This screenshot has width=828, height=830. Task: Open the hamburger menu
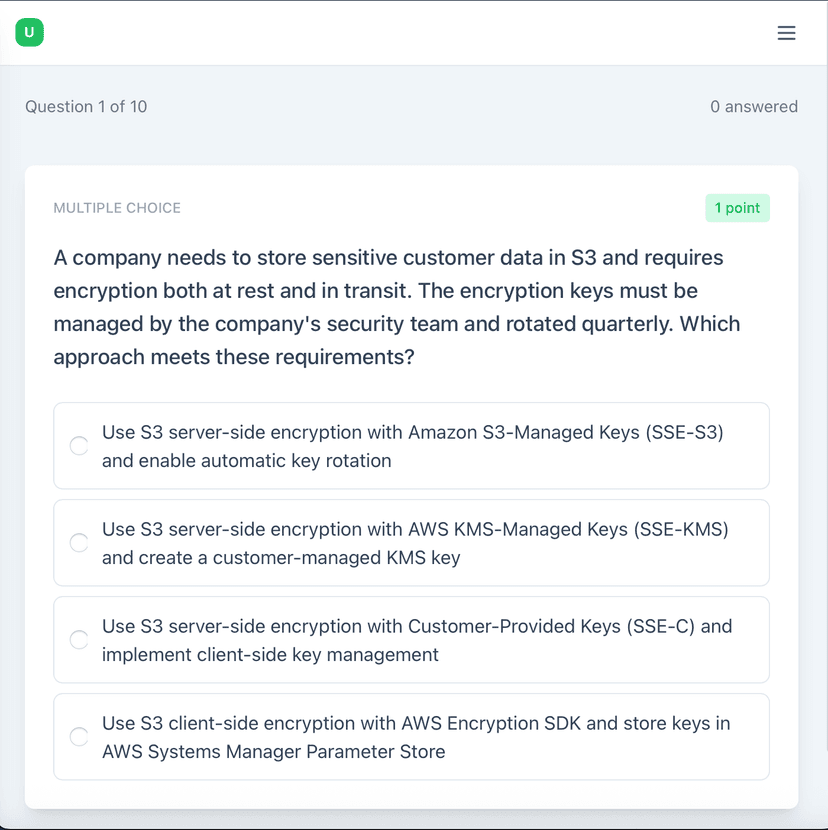point(786,33)
